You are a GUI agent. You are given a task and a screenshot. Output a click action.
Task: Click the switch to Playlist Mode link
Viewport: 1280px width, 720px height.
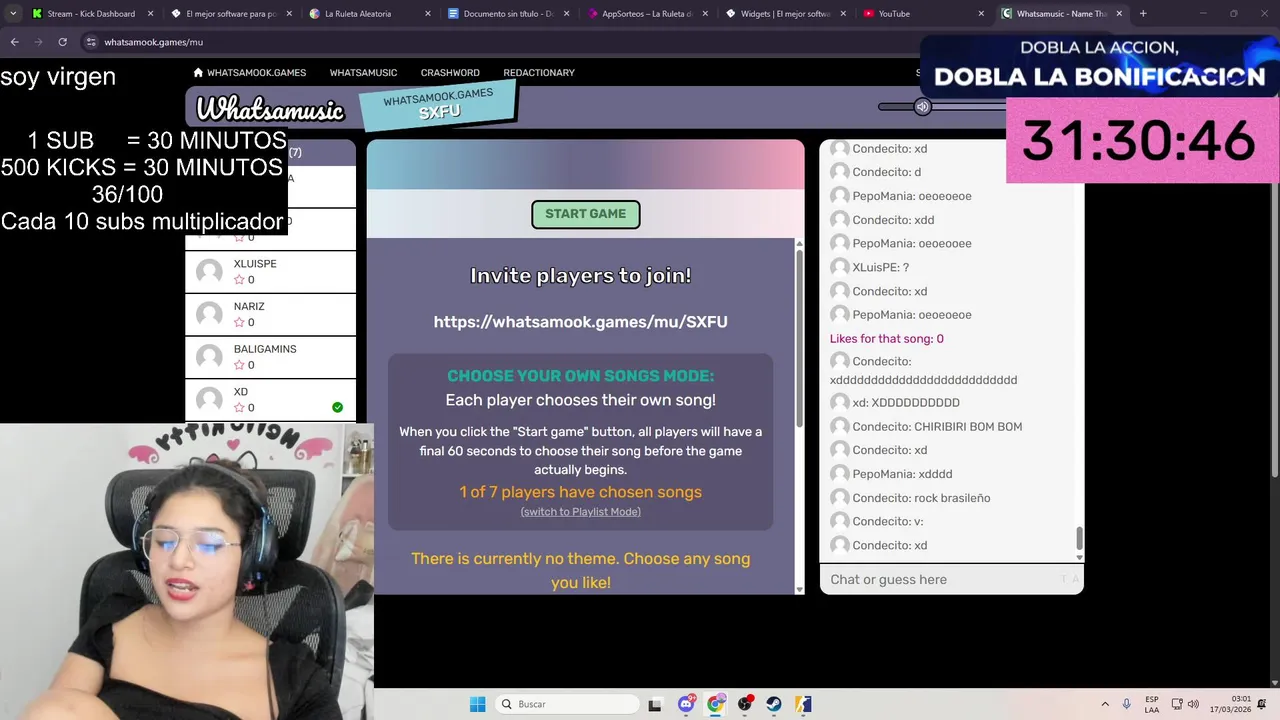point(580,512)
